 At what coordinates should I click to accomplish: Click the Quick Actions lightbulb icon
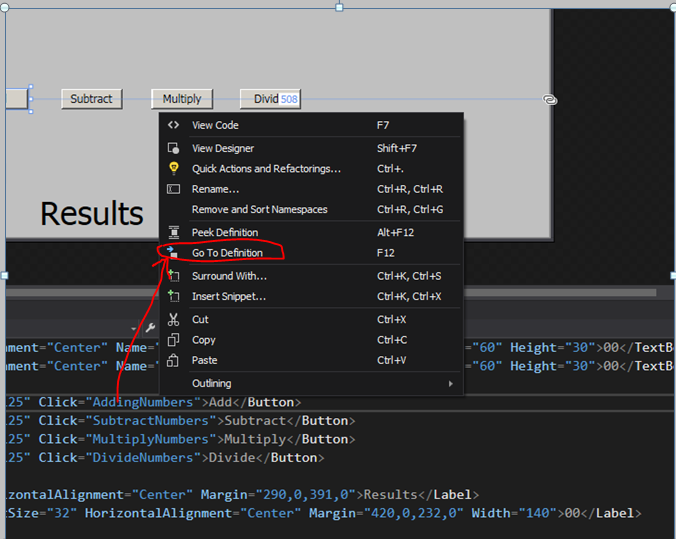[x=173, y=169]
